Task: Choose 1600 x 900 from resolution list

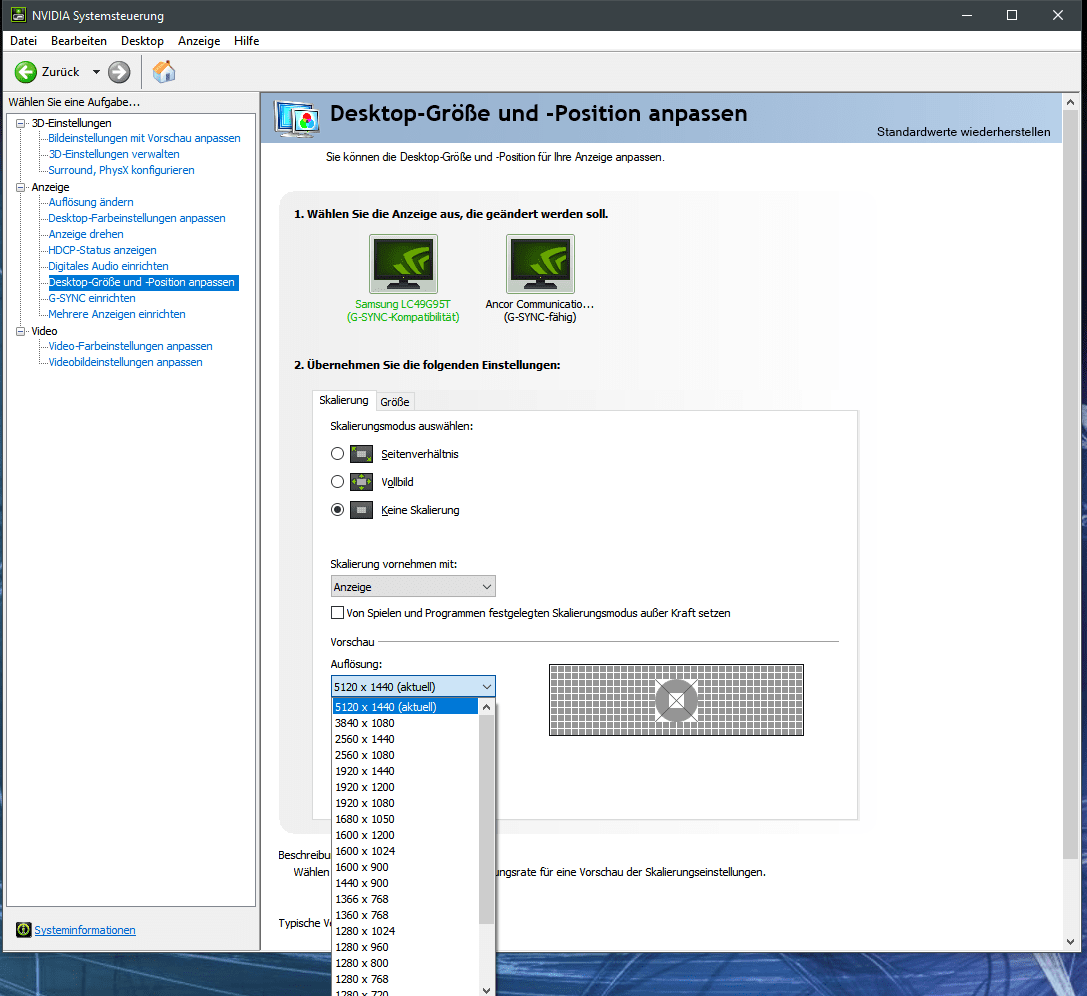Action: tap(406, 867)
